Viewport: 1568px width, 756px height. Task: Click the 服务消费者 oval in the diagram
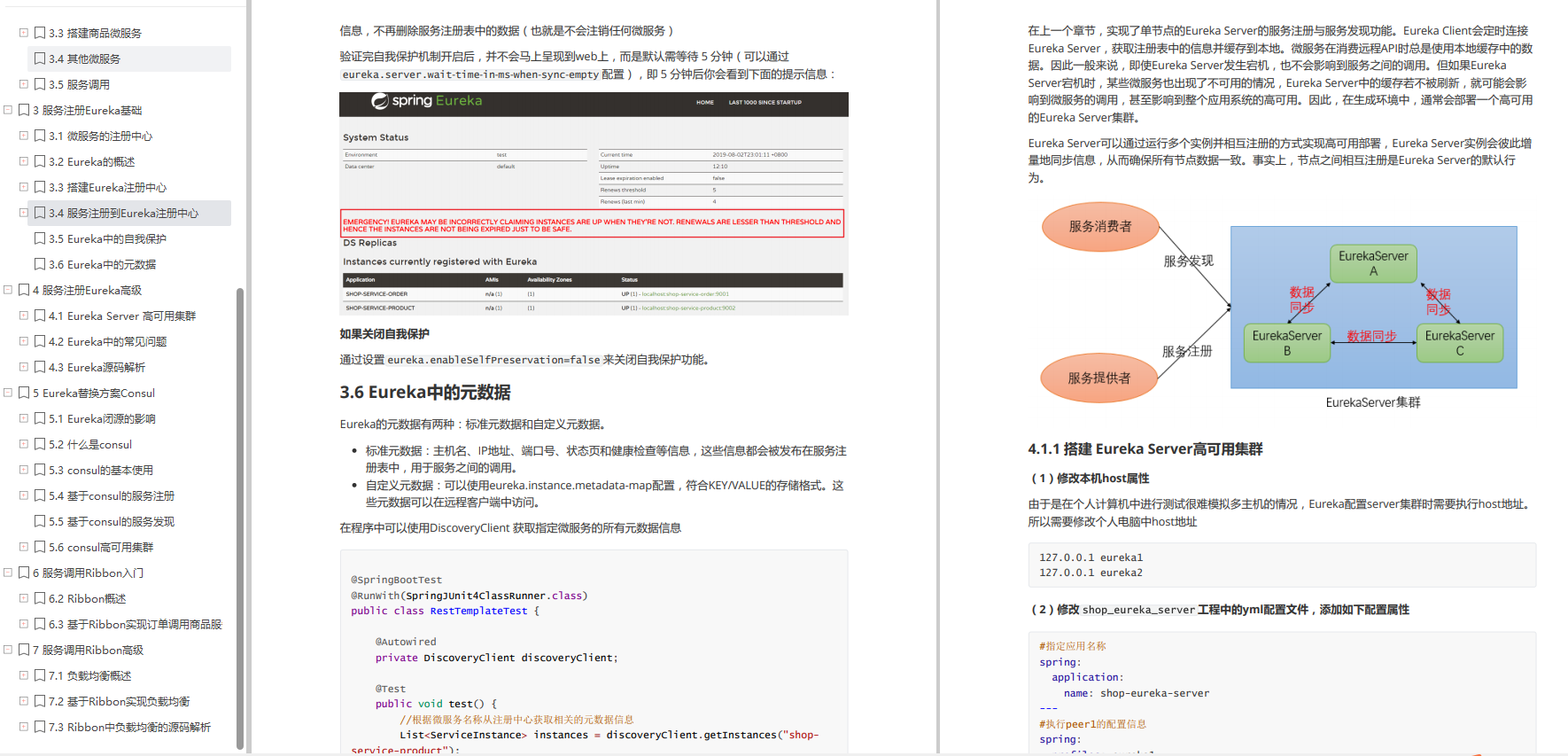click(1100, 226)
